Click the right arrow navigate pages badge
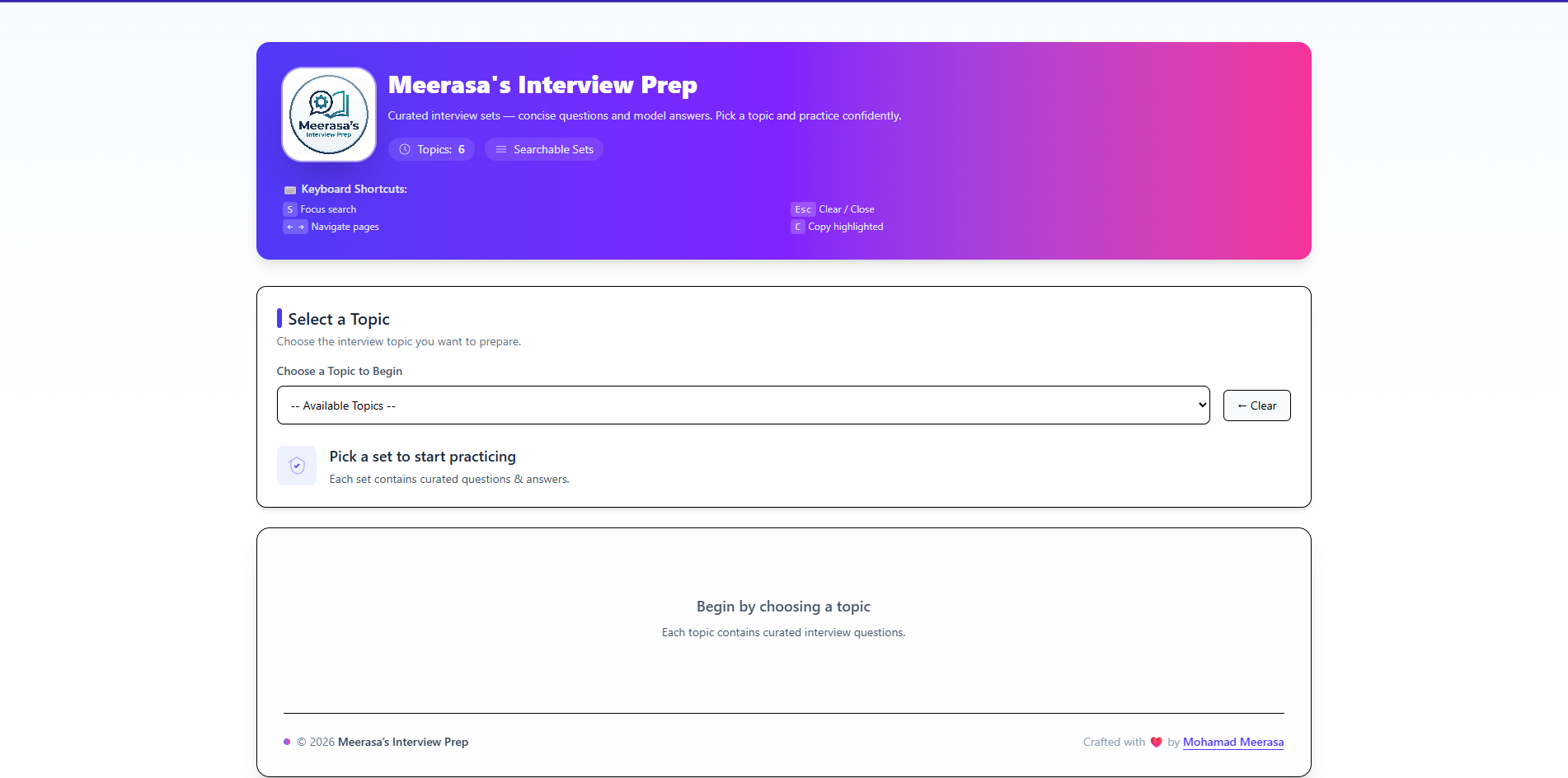The height and width of the screenshot is (778, 1568). (301, 227)
